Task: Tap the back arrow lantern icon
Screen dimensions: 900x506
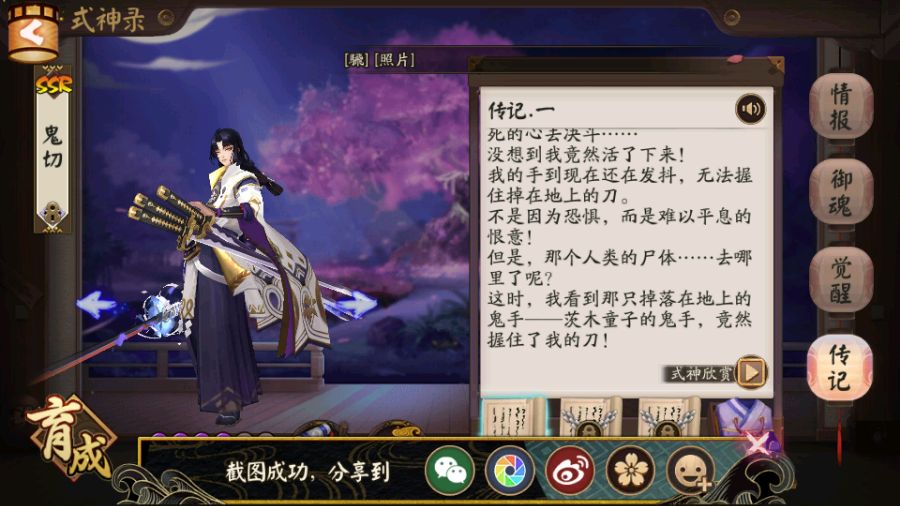Action: pos(33,32)
